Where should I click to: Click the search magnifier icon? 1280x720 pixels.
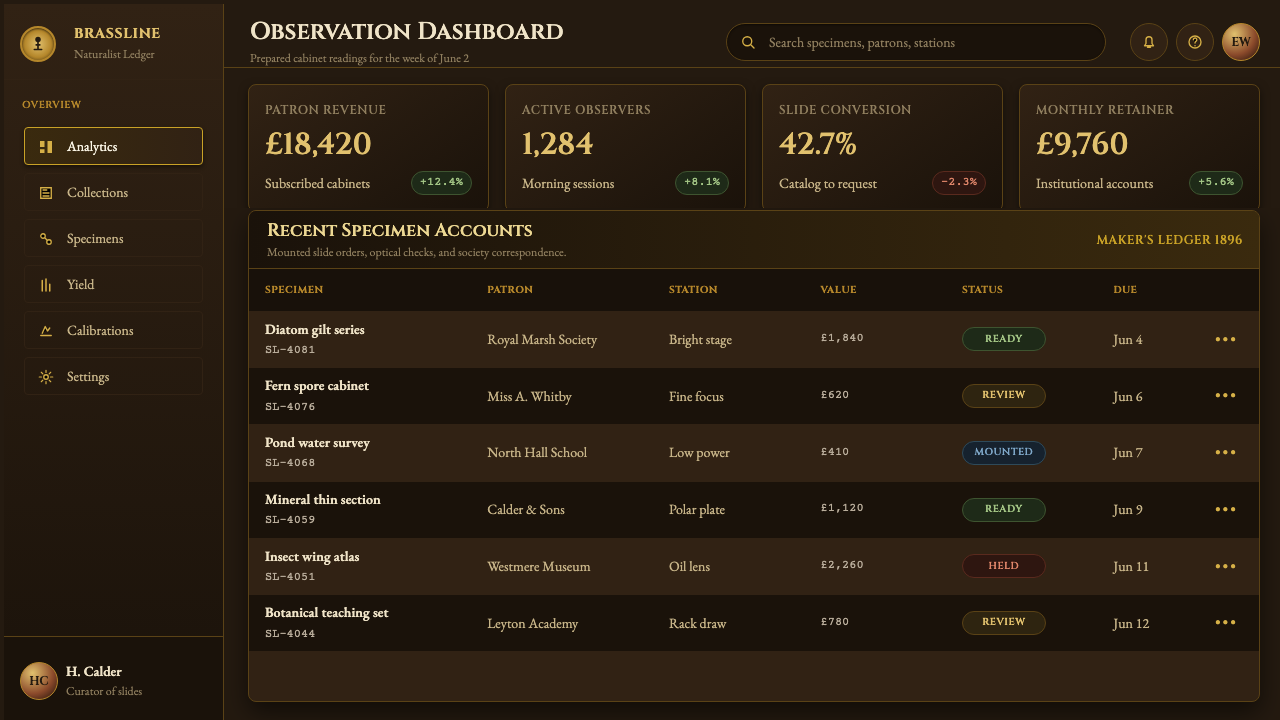[747, 43]
